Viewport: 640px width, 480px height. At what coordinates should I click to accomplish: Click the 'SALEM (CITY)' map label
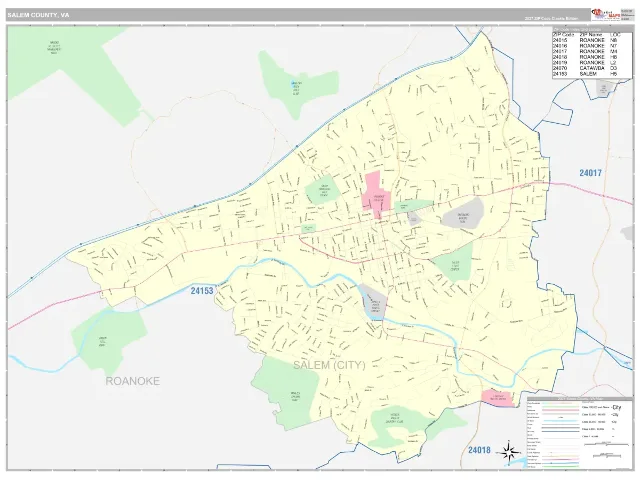pyautogui.click(x=329, y=365)
